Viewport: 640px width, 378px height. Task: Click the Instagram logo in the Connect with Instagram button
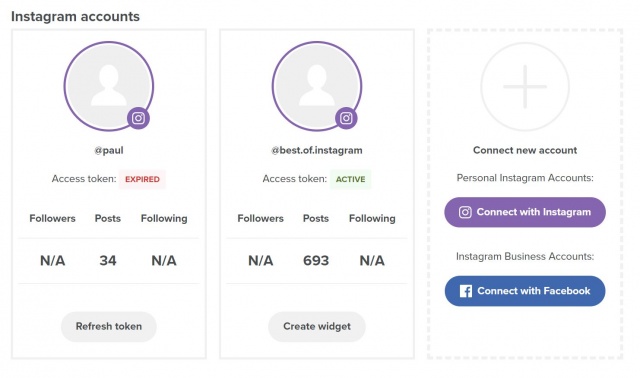(x=465, y=212)
